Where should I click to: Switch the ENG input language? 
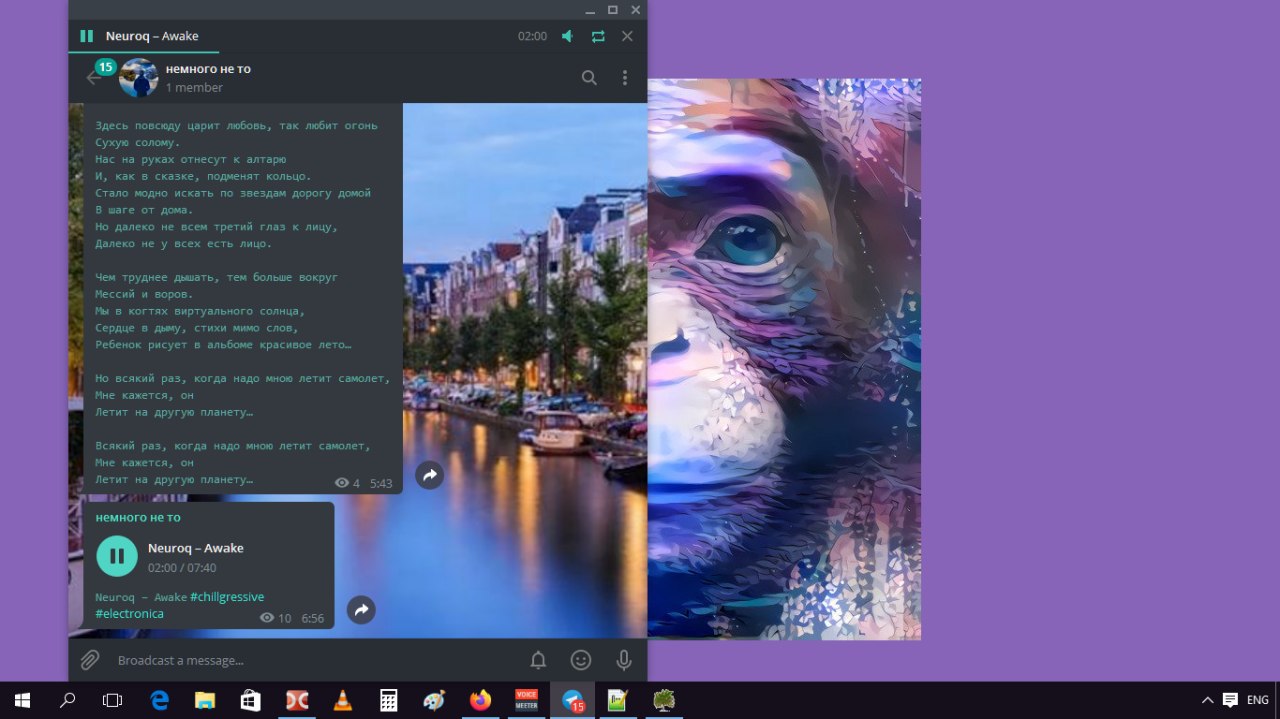[1258, 701]
